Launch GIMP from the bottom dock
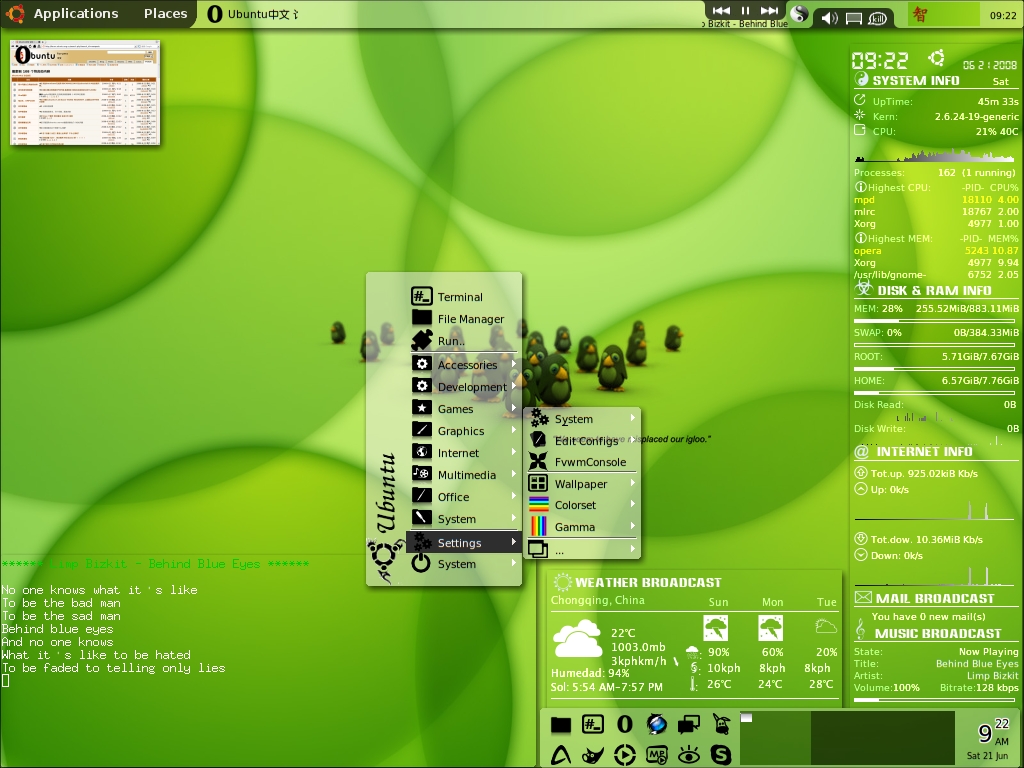 pos(592,755)
